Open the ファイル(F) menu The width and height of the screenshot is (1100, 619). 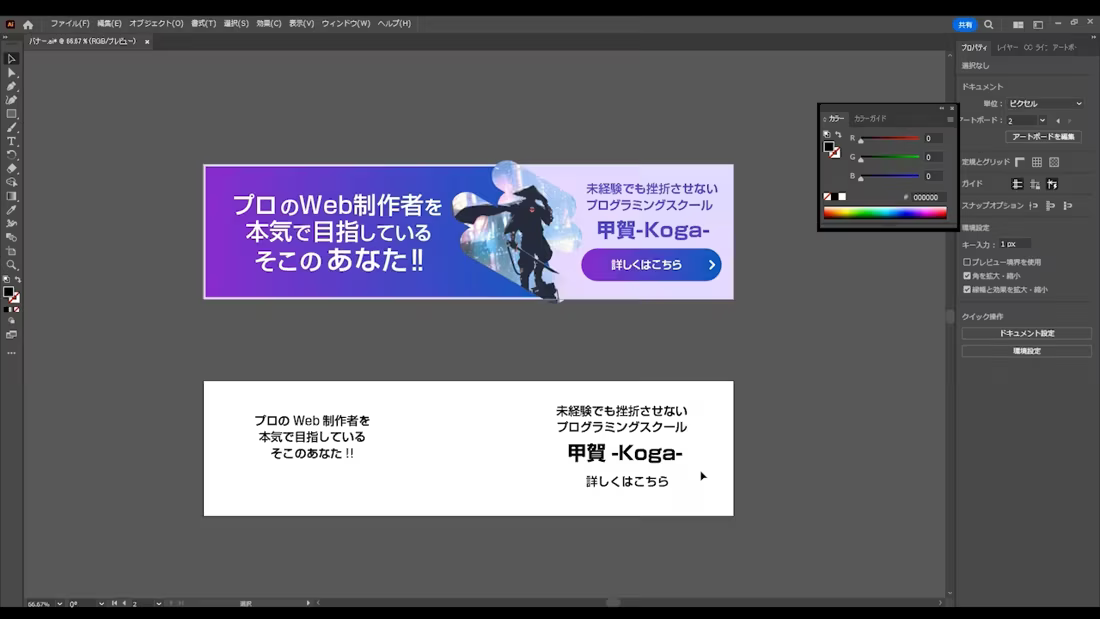tap(69, 24)
